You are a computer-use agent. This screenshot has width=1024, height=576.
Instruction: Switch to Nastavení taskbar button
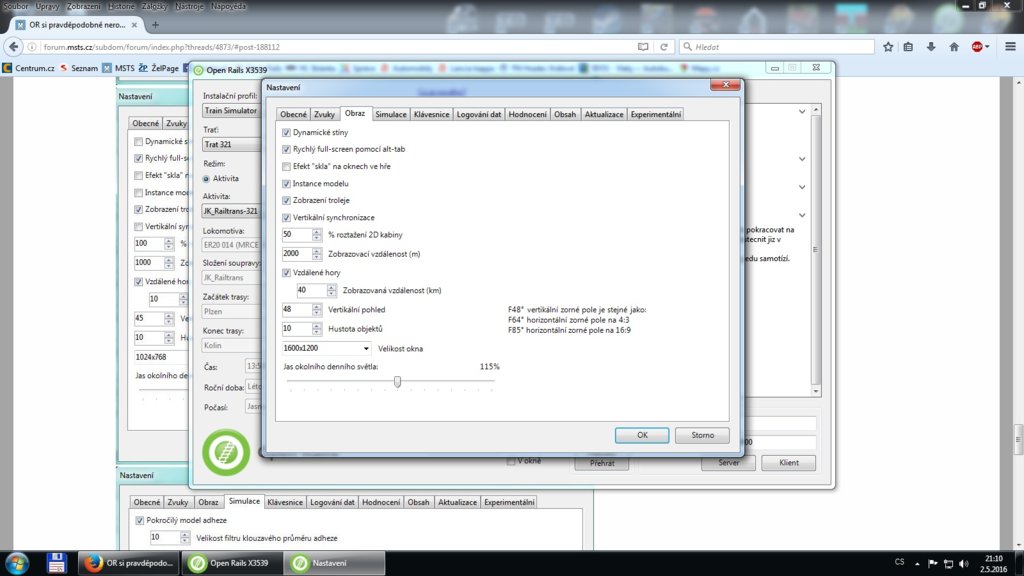point(334,563)
